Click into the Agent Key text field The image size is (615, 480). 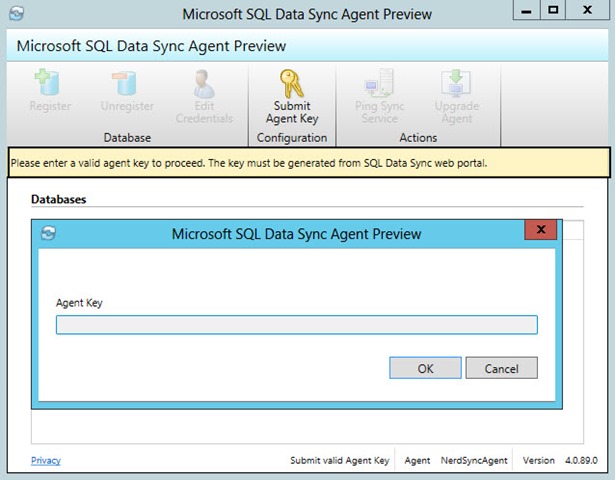pos(297,325)
